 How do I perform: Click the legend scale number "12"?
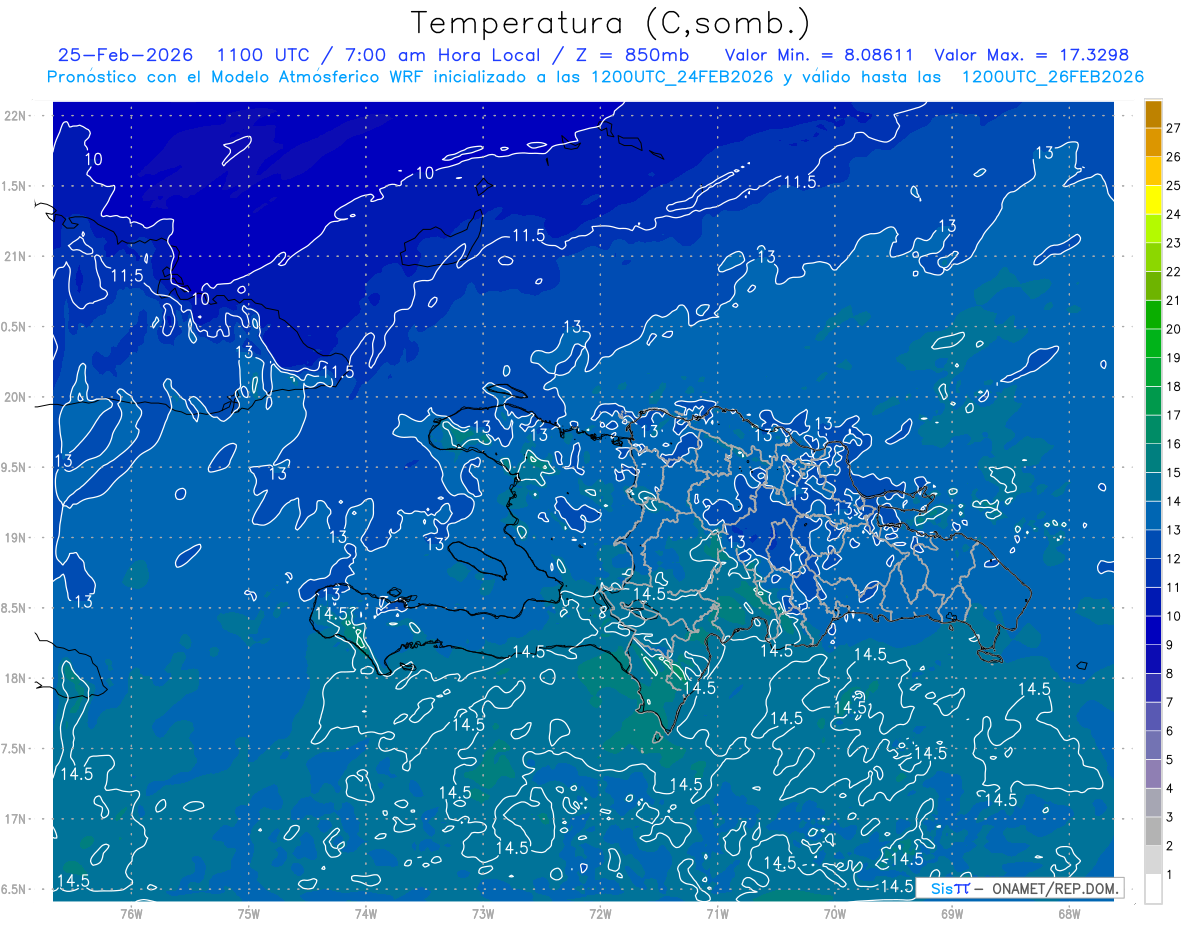click(1173, 559)
